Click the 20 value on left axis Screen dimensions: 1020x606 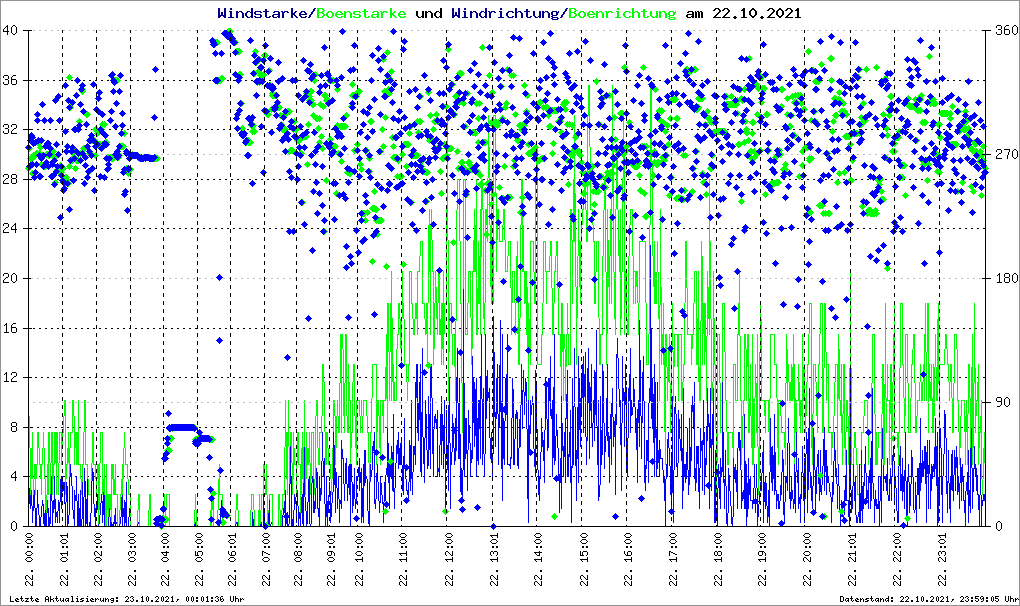[11, 279]
